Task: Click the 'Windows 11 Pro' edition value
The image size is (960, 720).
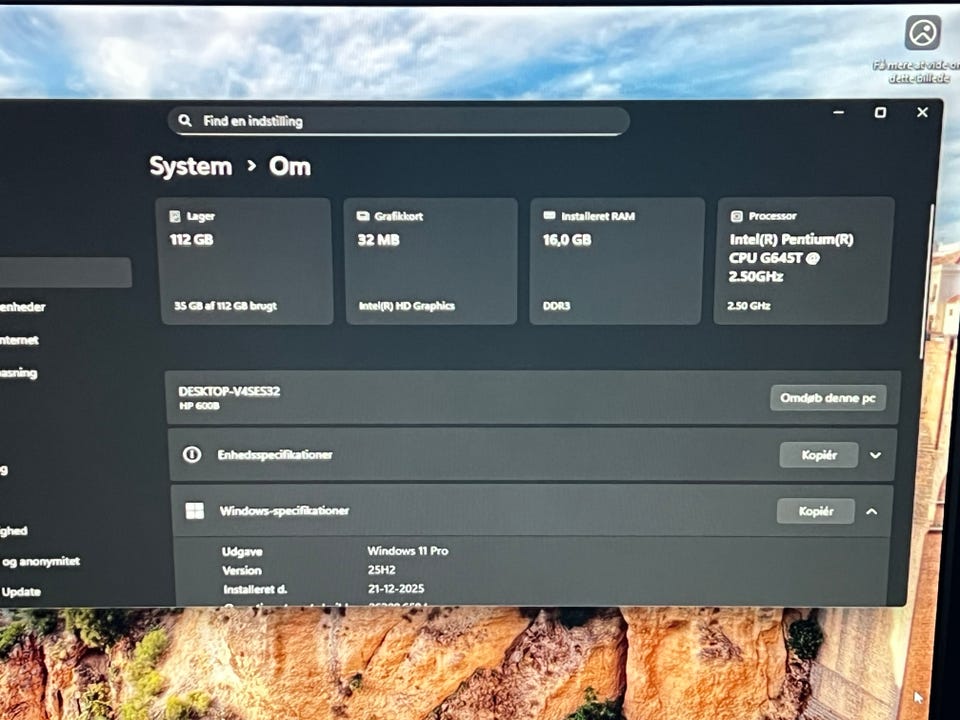Action: coord(408,551)
